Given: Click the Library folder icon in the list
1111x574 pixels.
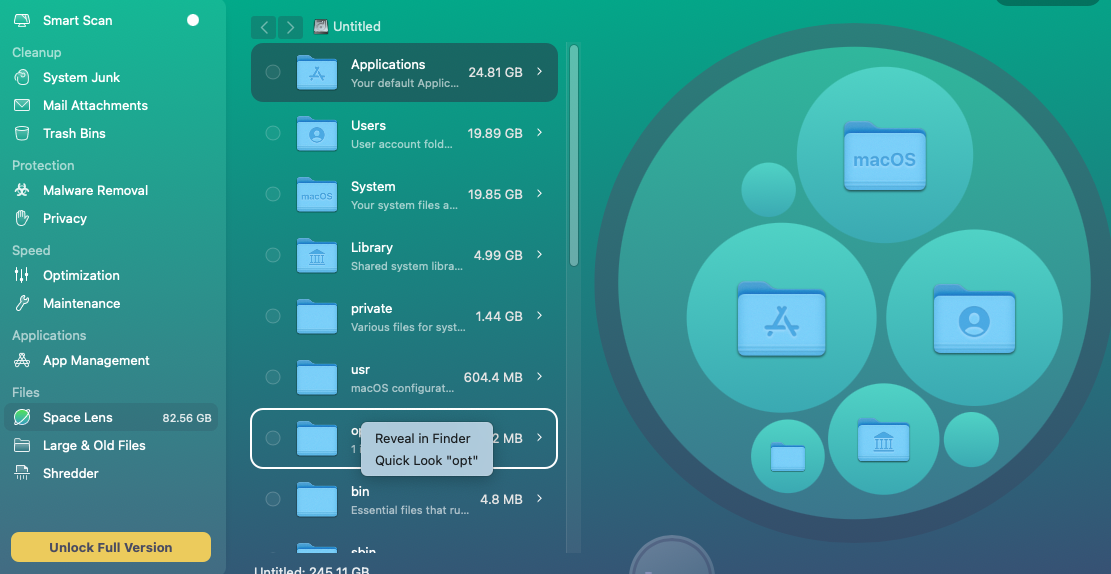Looking at the screenshot, I should point(317,255).
